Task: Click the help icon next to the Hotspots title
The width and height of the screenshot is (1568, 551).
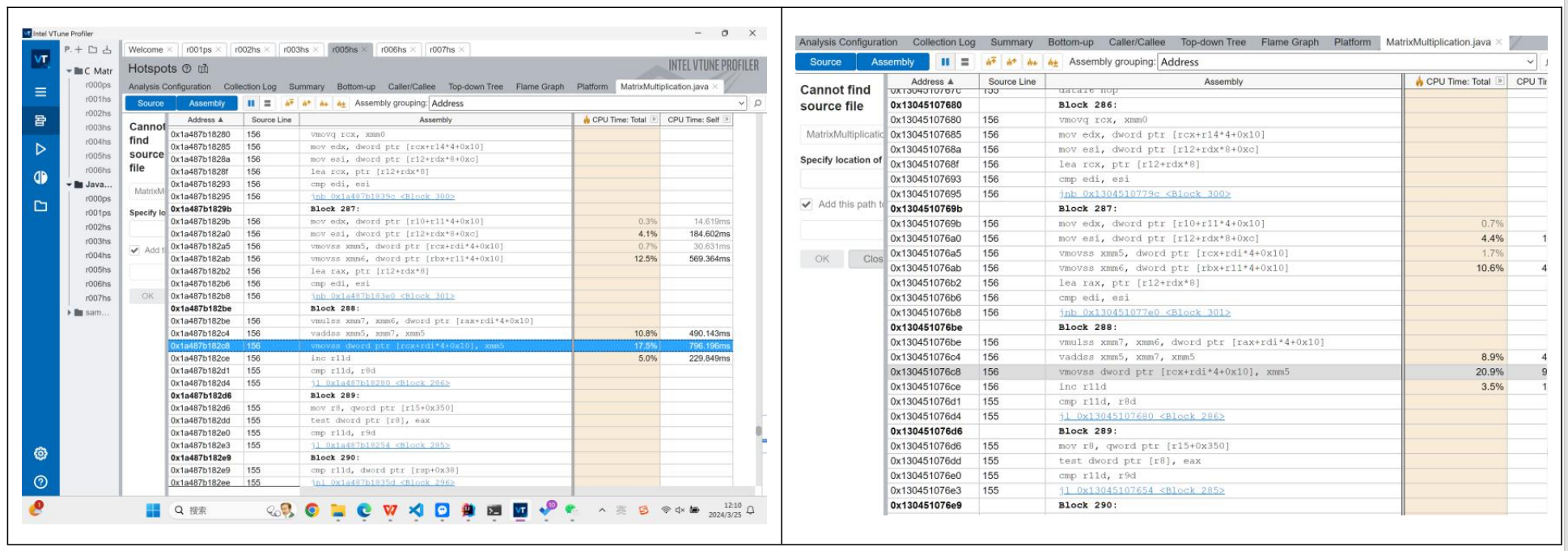Action: [x=187, y=69]
